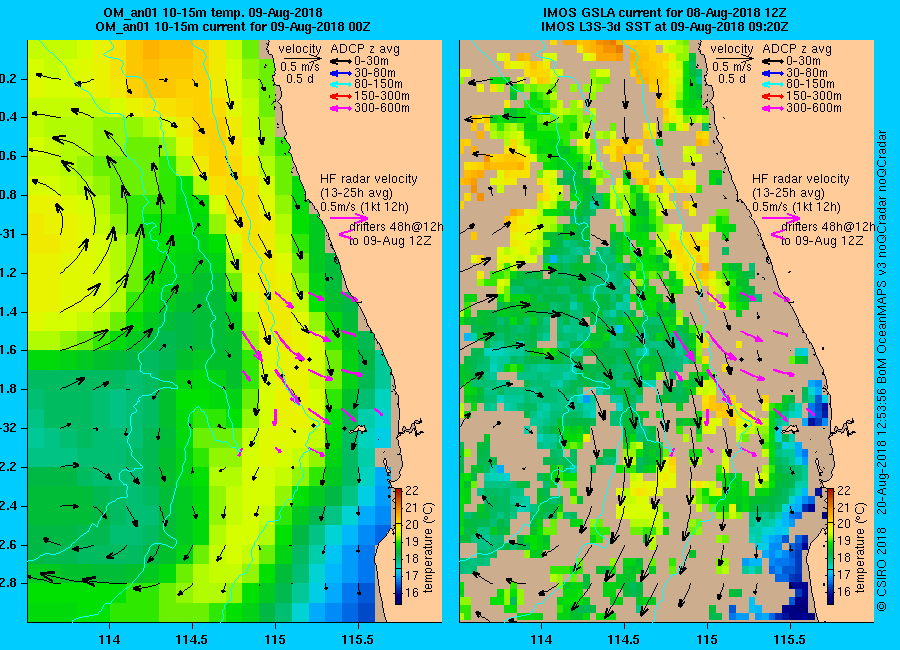
Task: Click '0.5m/s (1kt 12h)' text in IMOS map
Action: (797, 207)
